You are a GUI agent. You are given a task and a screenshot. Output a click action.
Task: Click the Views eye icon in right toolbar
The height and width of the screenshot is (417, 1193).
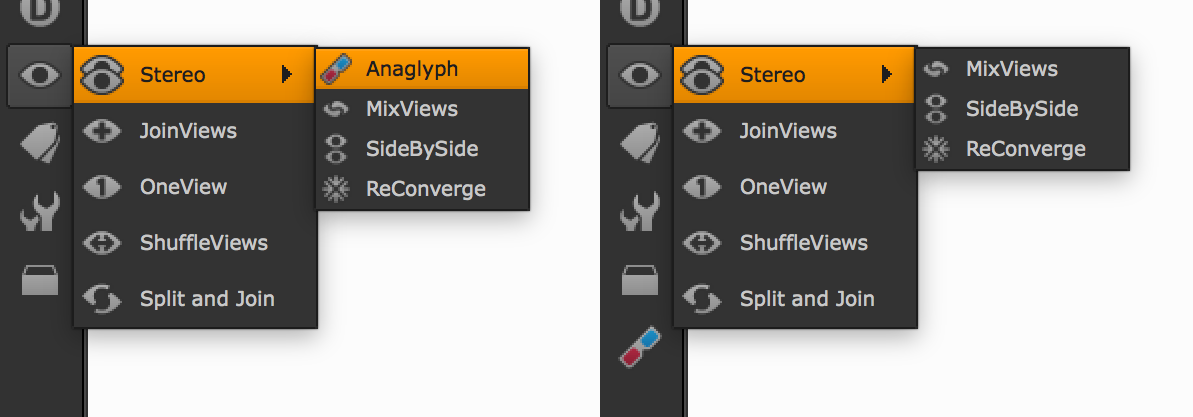(640, 75)
